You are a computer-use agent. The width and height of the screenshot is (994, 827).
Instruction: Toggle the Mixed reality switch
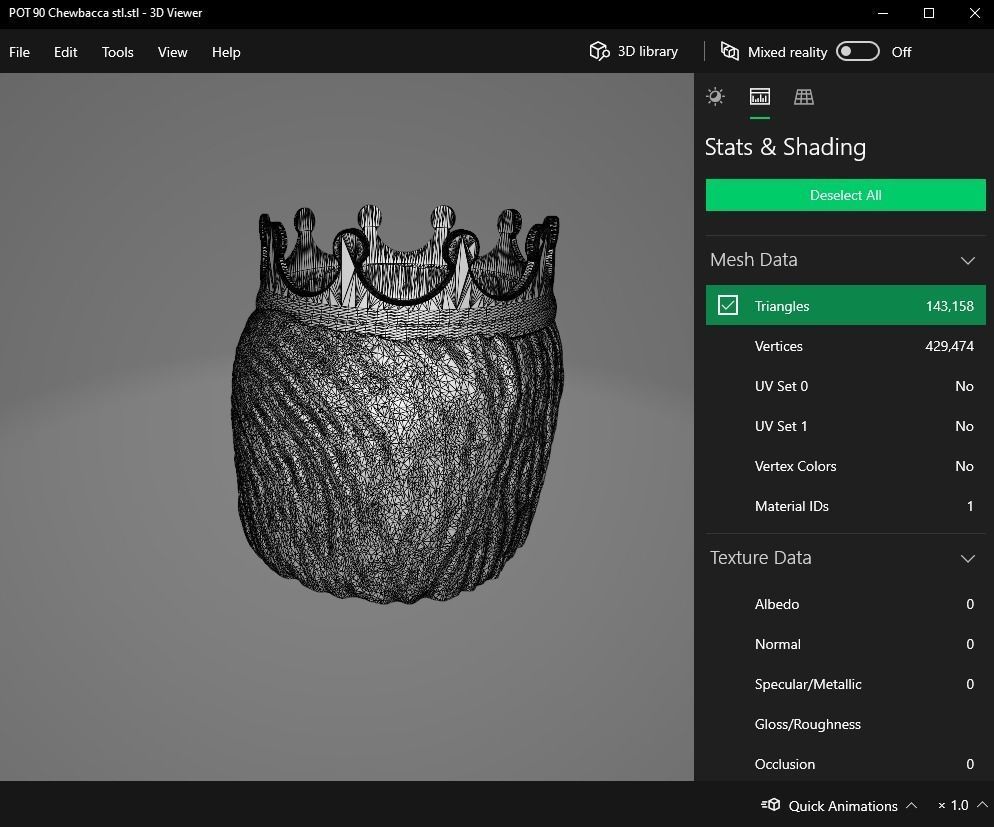(857, 51)
